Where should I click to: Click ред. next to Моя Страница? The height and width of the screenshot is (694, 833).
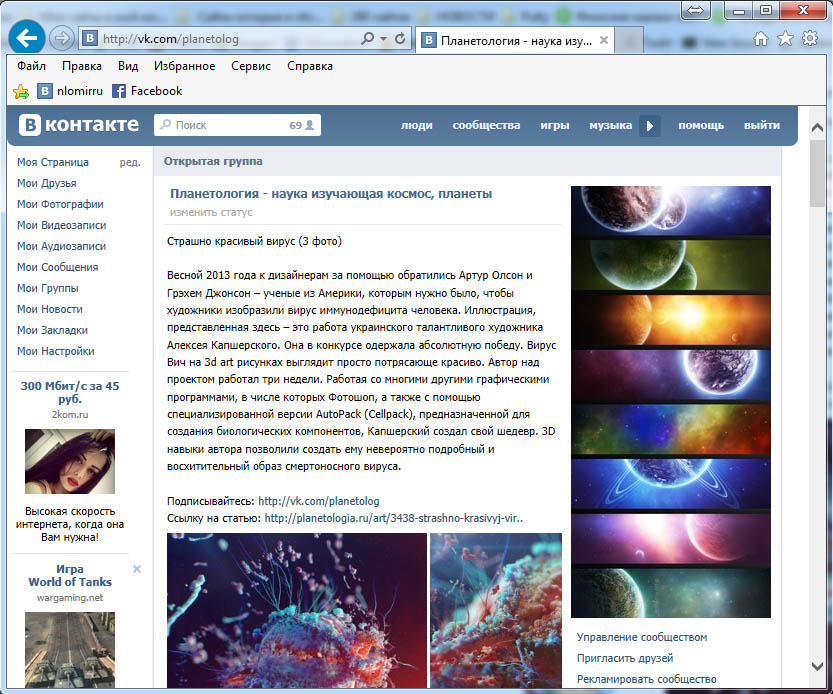(x=130, y=162)
